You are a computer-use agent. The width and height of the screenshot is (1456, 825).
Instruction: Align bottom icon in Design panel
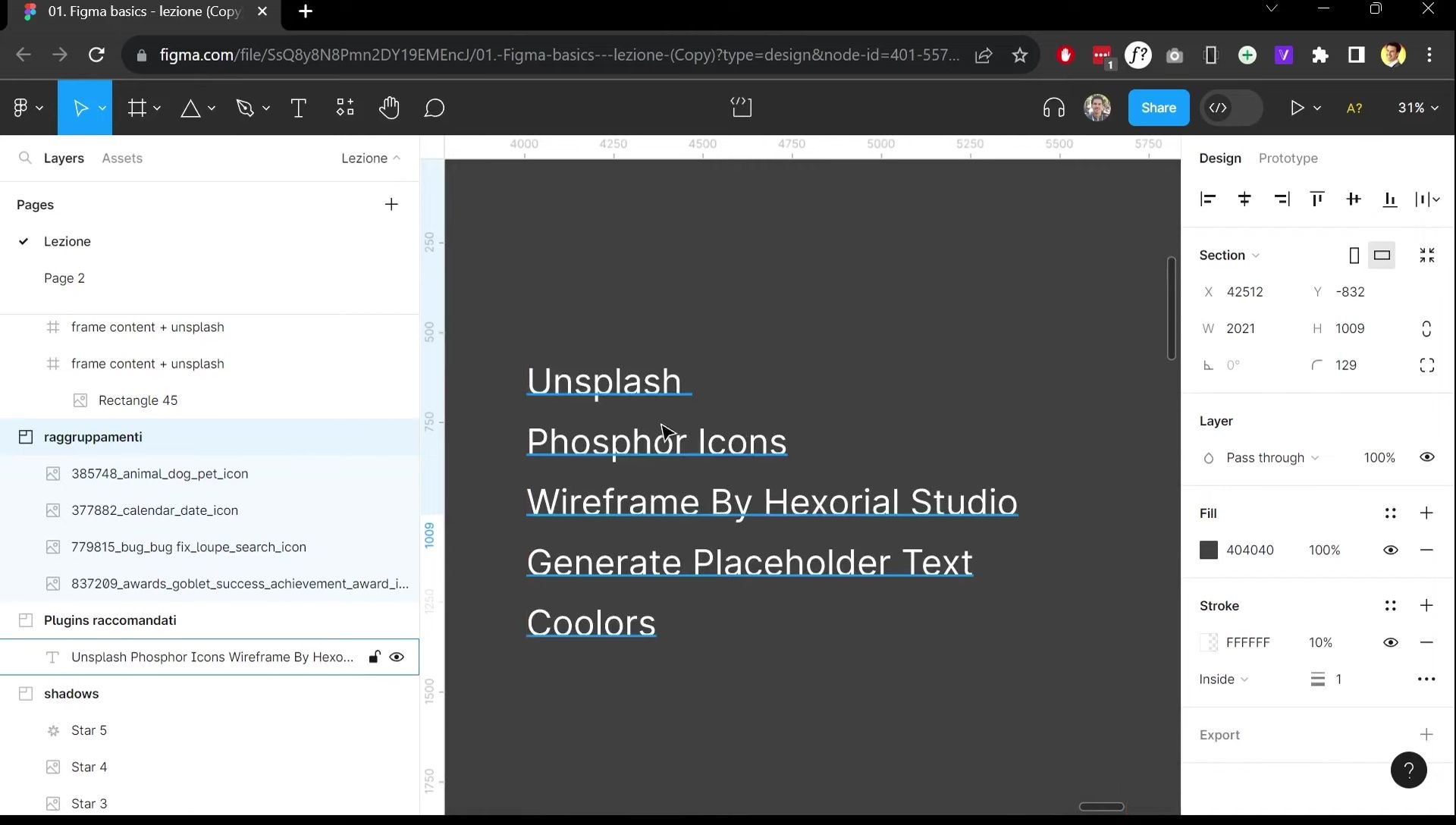click(1390, 199)
